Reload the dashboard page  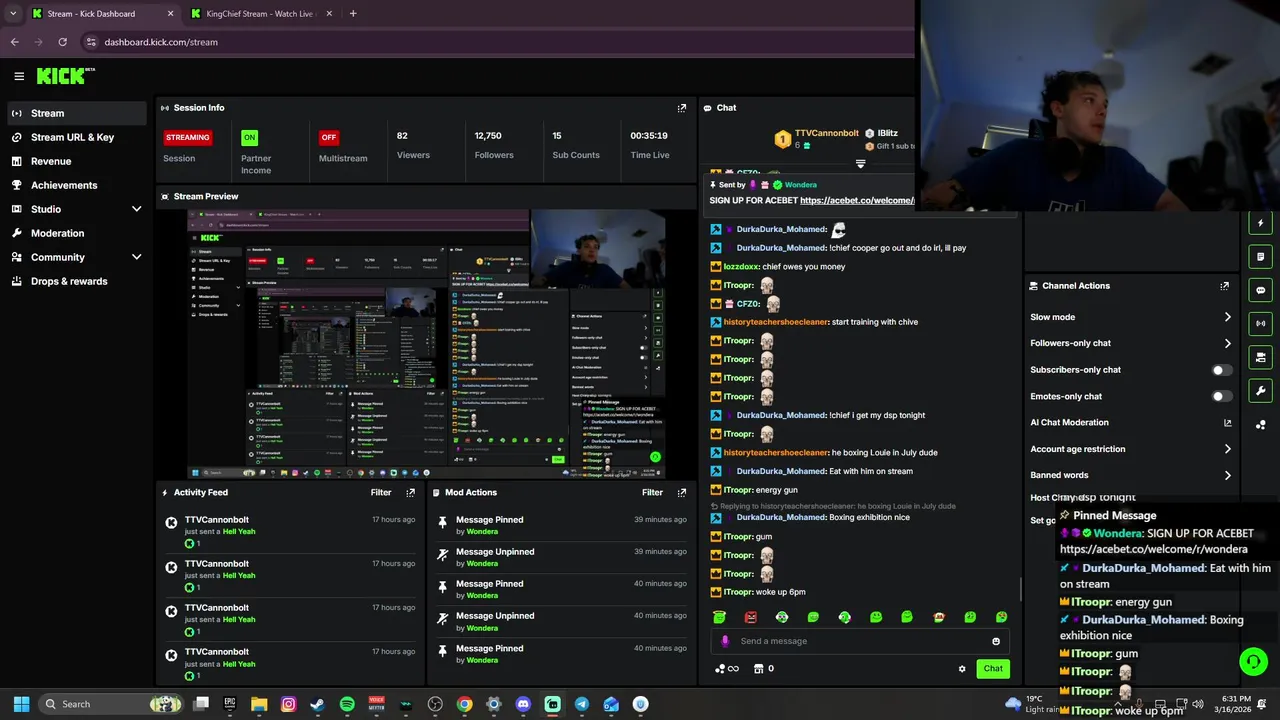pos(62,42)
